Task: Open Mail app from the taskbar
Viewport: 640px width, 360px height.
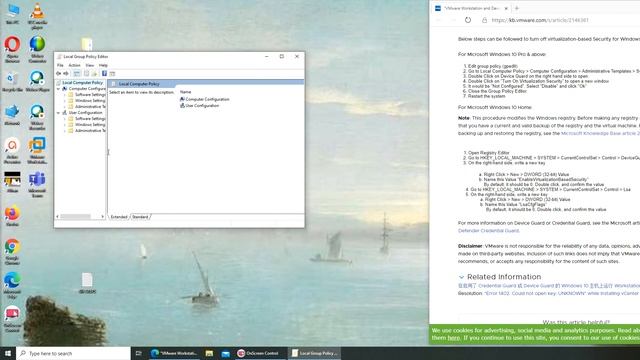Action: [x=225, y=353]
